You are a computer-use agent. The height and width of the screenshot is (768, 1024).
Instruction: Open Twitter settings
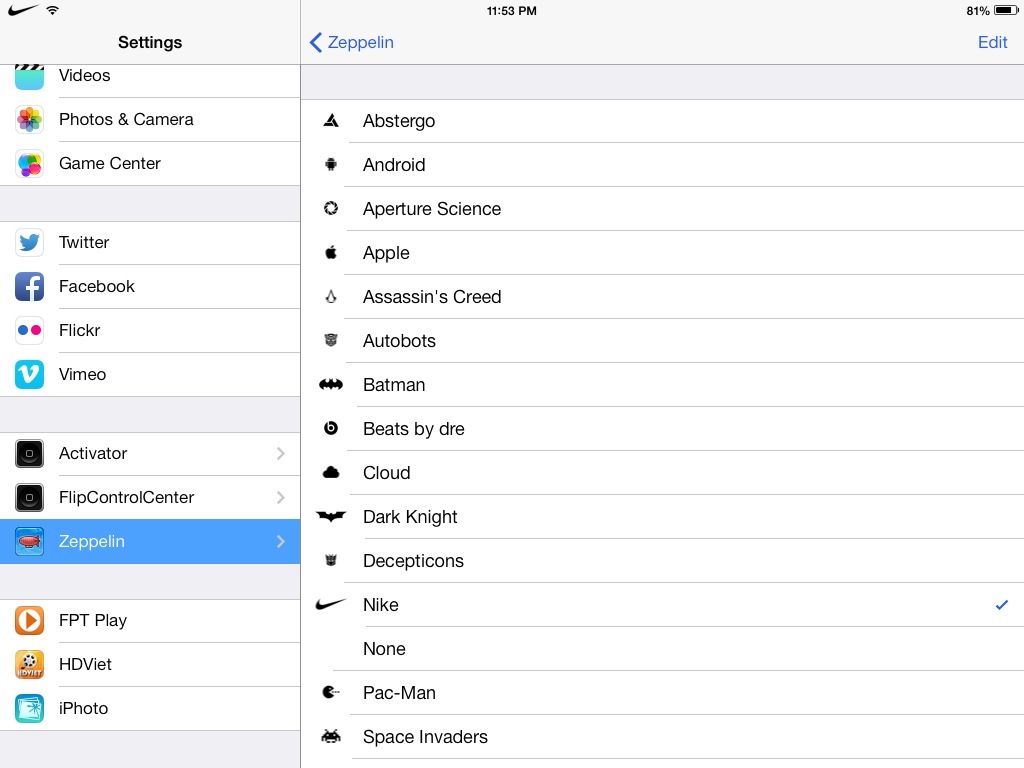150,242
